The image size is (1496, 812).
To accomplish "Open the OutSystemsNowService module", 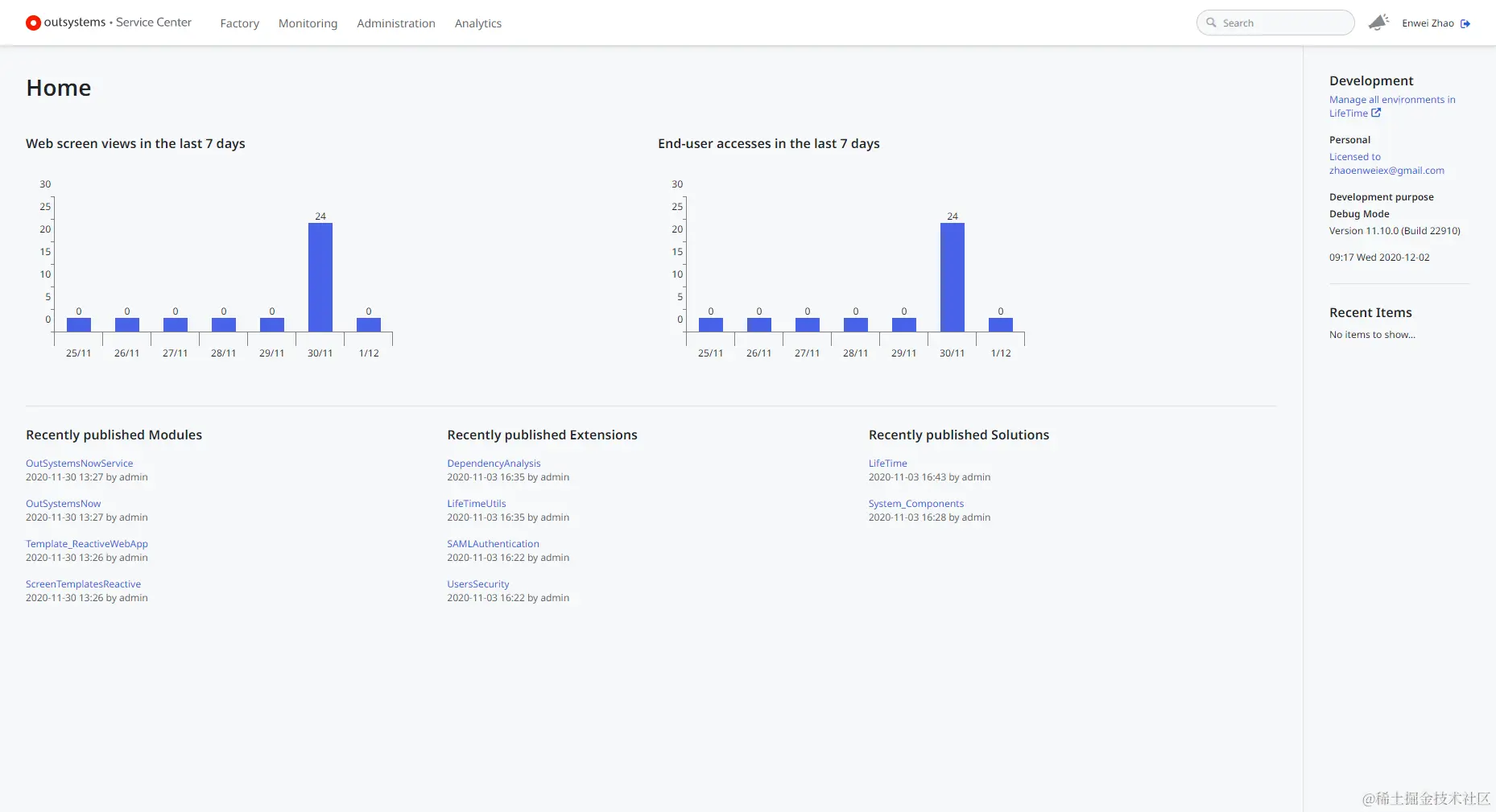I will [80, 464].
